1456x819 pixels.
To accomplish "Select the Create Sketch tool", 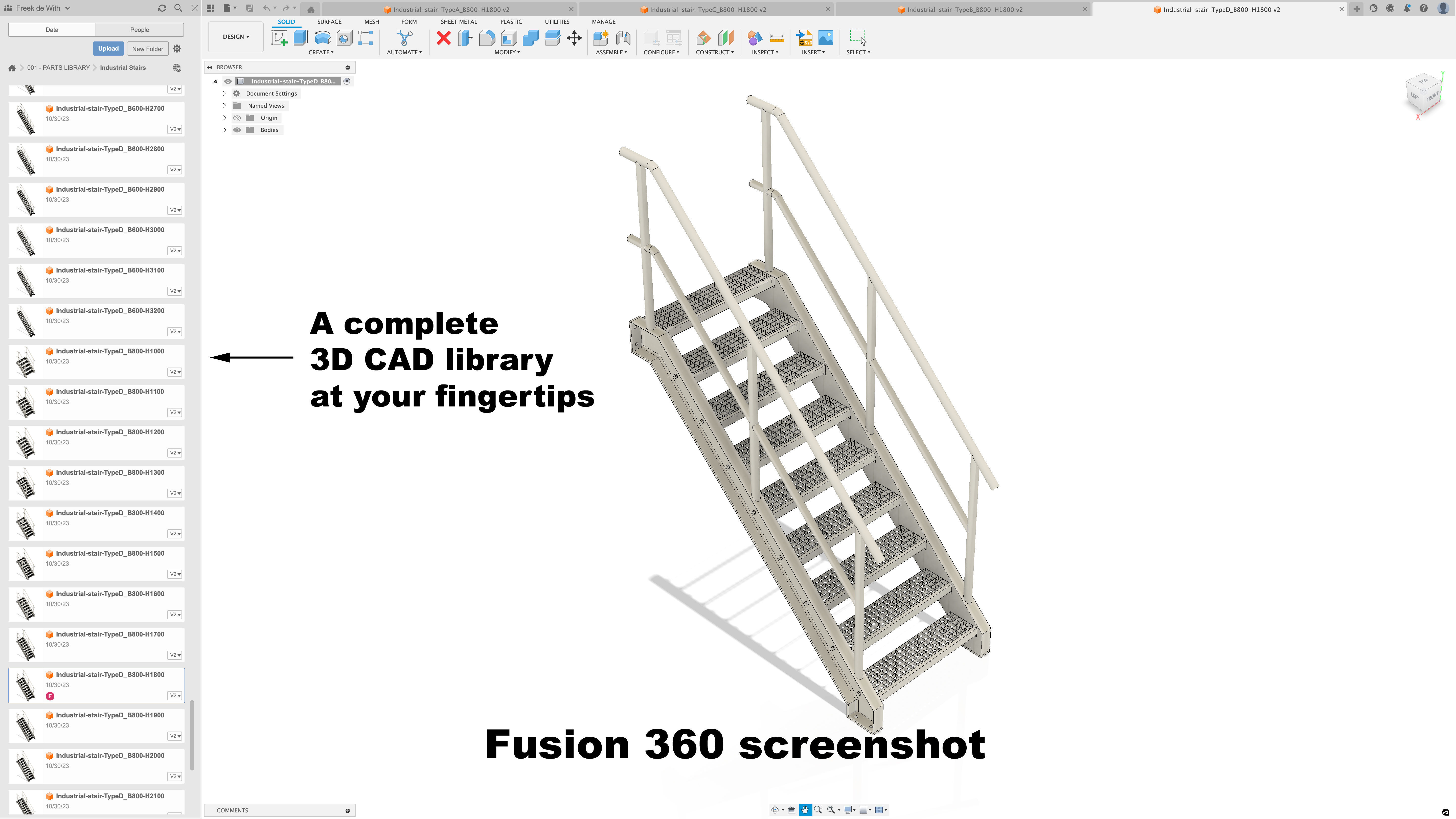I will pyautogui.click(x=279, y=38).
